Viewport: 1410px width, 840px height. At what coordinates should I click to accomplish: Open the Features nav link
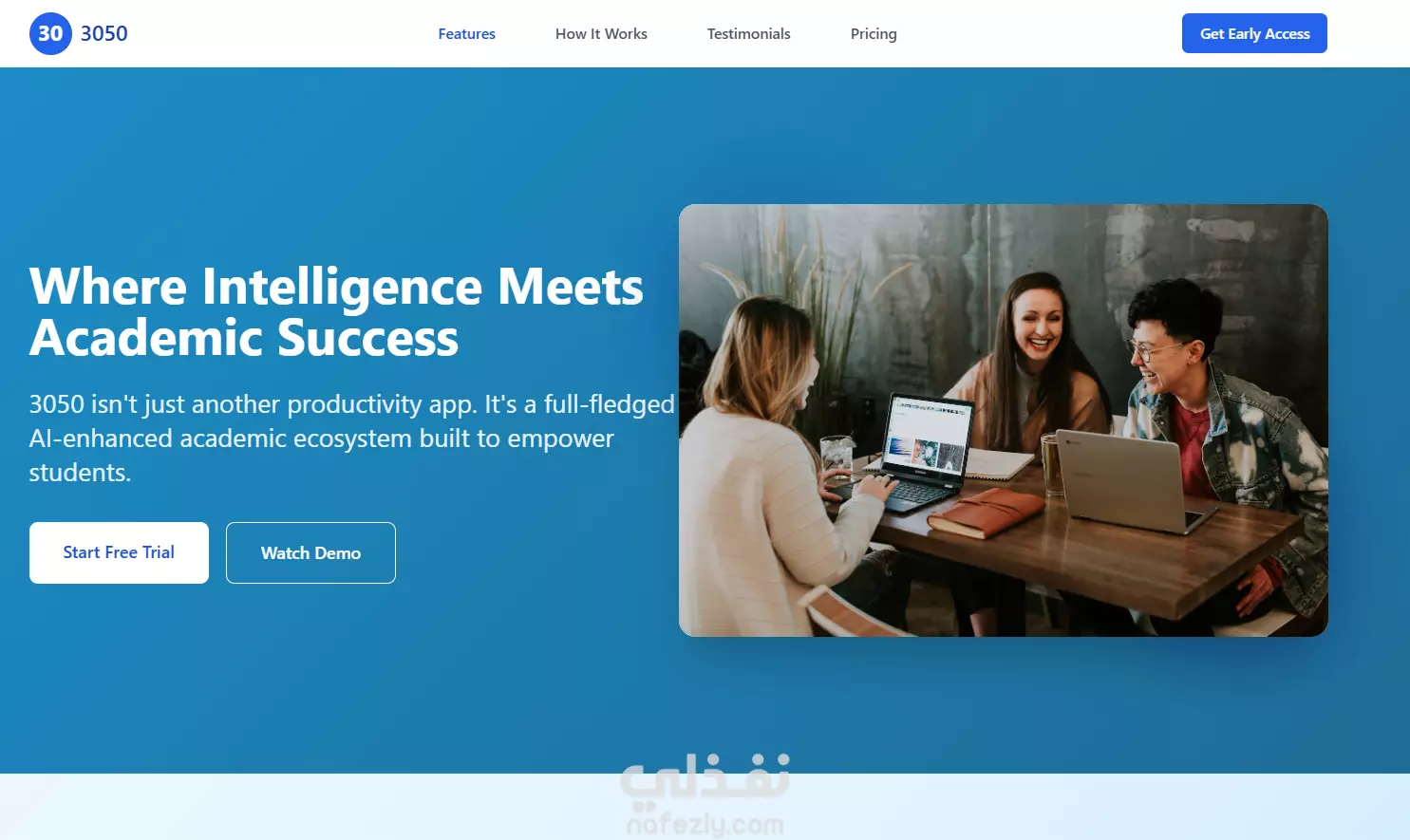tap(466, 33)
